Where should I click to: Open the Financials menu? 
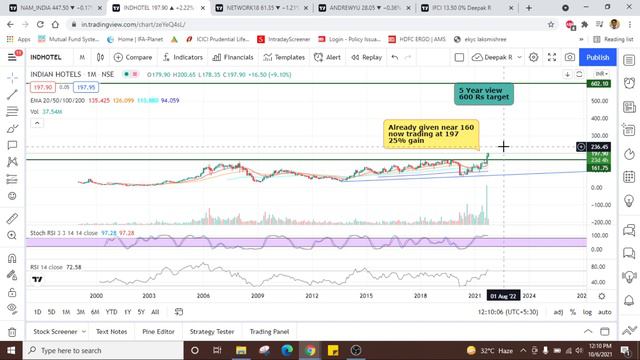pyautogui.click(x=233, y=58)
